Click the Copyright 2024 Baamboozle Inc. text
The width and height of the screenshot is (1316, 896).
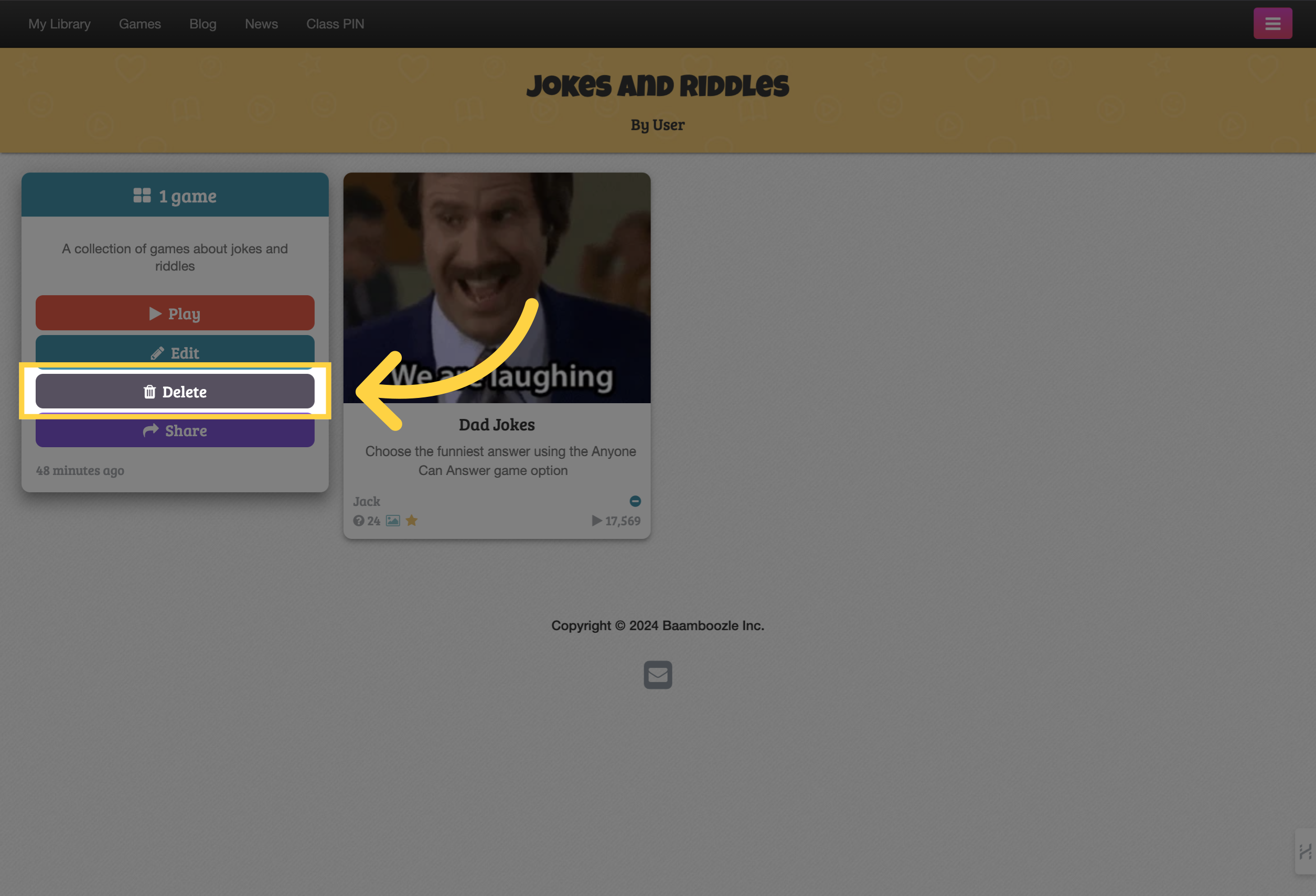click(658, 625)
